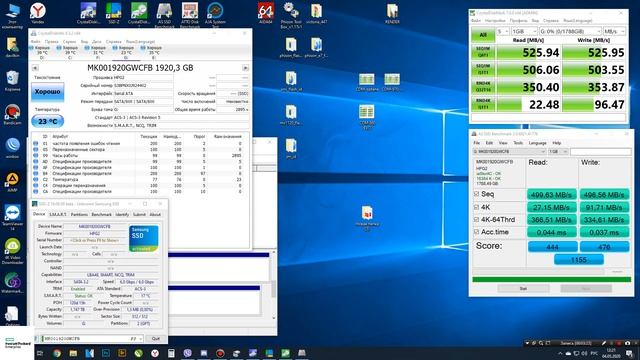Click the comment text field in CrystalDiskMark
640x360 pixels.
click(548, 118)
